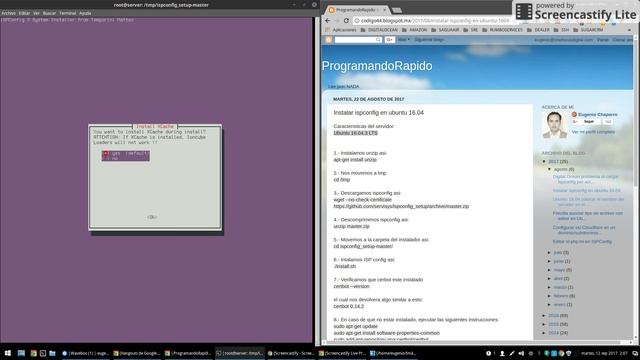Open the SAGUAAIR bookmark folder

click(x=445, y=30)
